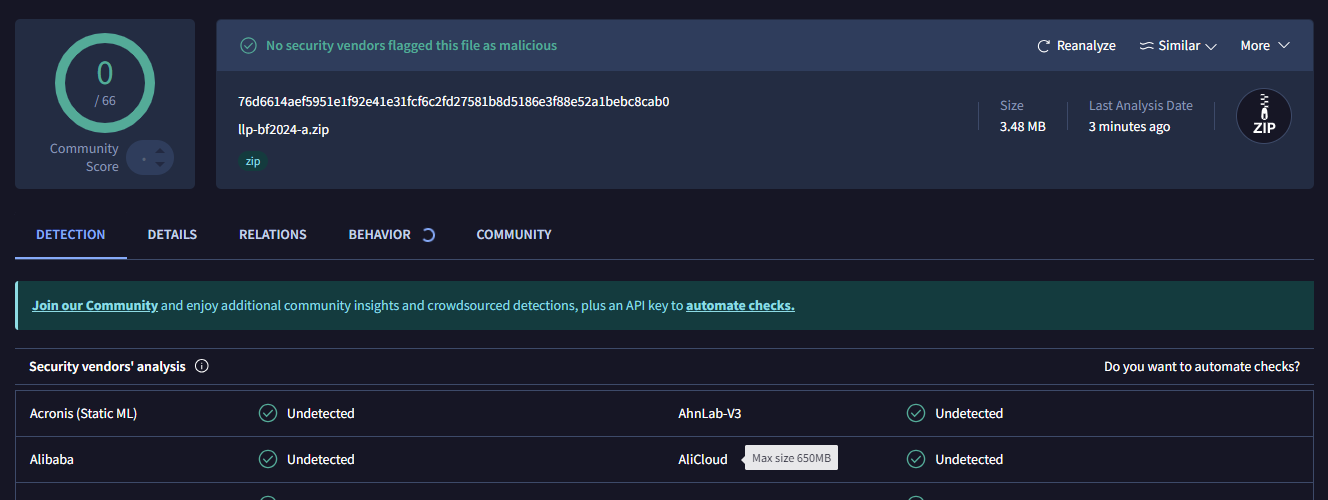Open the Similar dropdown
The width and height of the screenshot is (1328, 500).
point(1178,46)
